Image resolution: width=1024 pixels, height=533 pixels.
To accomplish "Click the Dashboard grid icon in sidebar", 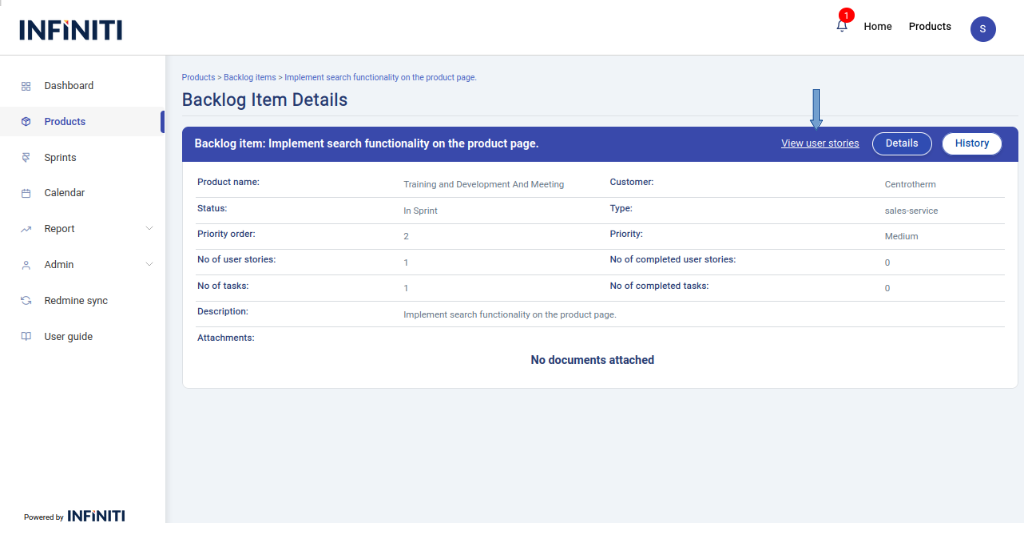I will [26, 86].
